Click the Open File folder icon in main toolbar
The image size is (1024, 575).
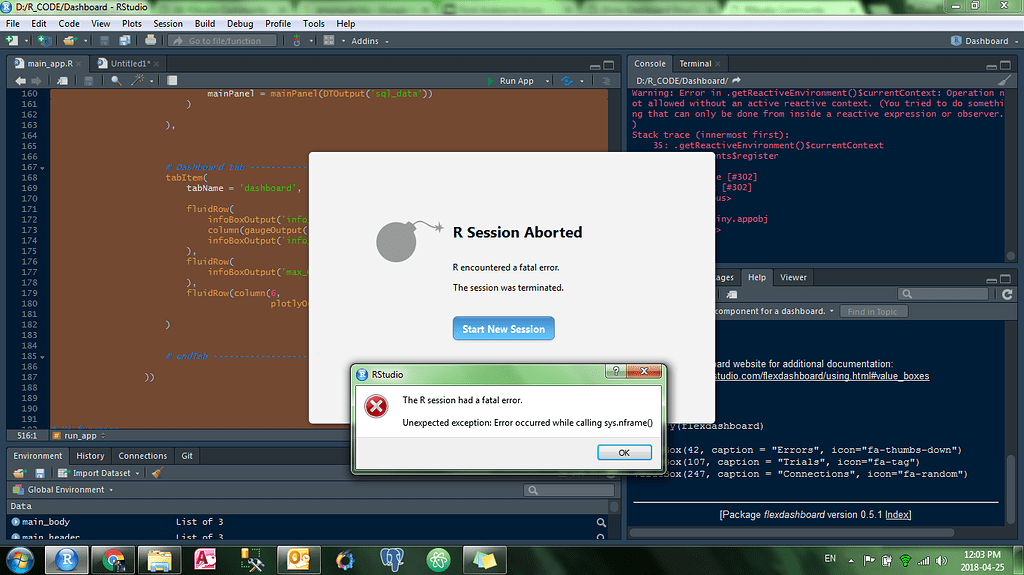(x=69, y=41)
